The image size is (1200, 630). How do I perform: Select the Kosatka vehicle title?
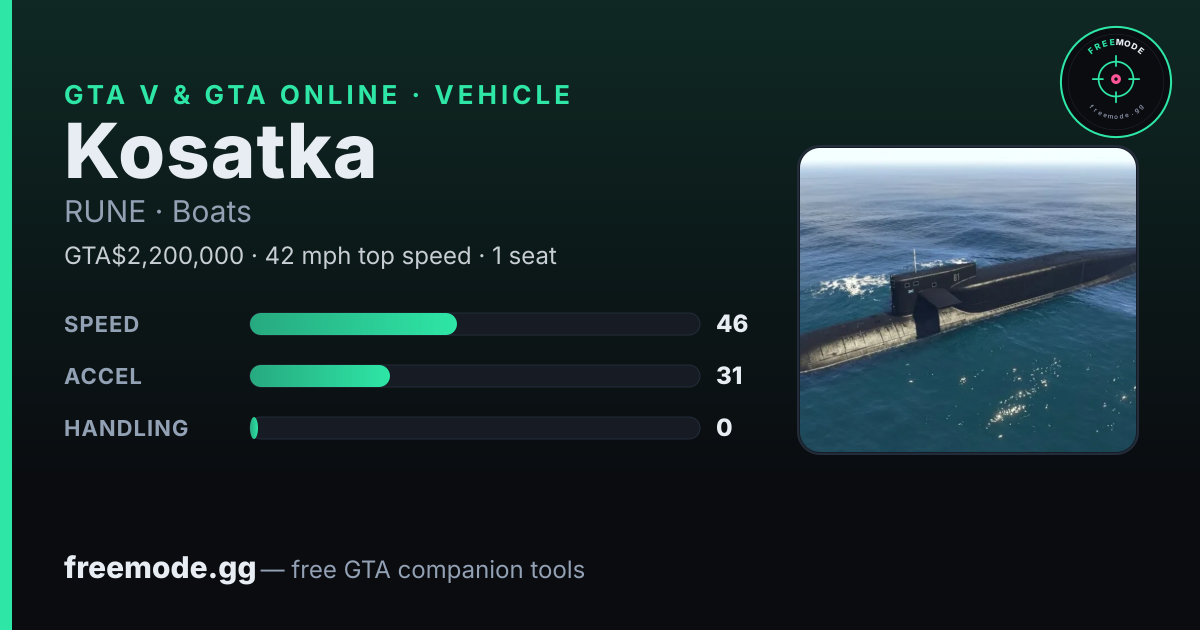221,151
